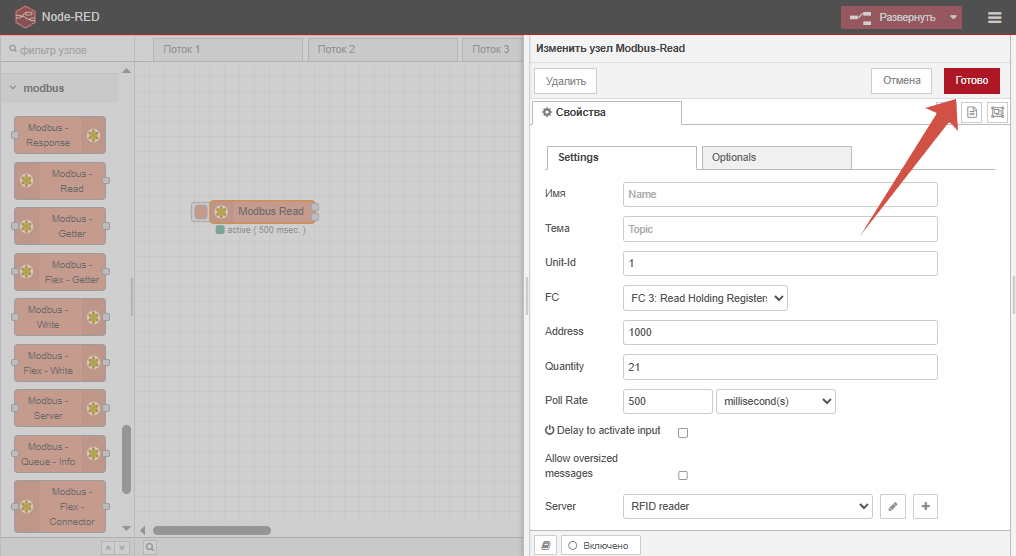Select the Modbus-Write palette node
This screenshot has width=1016, height=556.
[x=60, y=317]
